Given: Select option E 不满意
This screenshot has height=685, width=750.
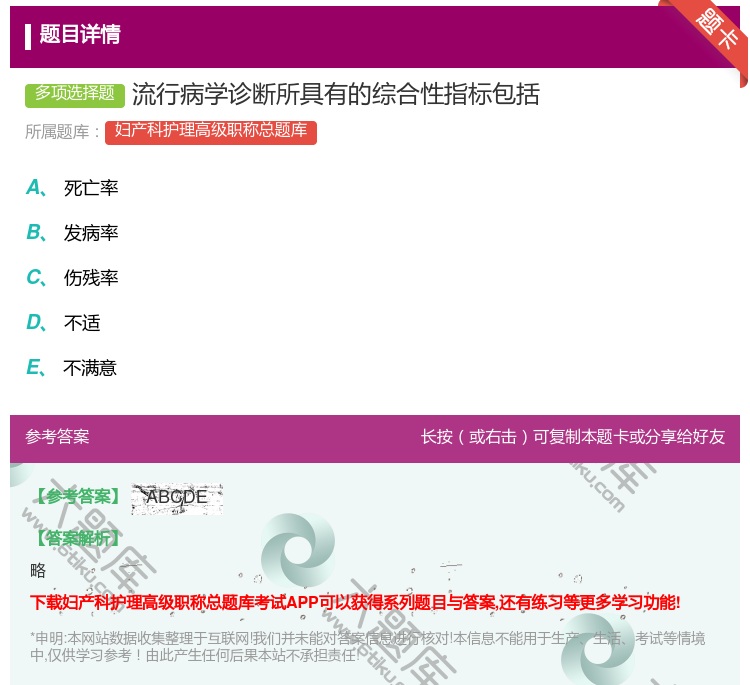Looking at the screenshot, I should point(72,368).
